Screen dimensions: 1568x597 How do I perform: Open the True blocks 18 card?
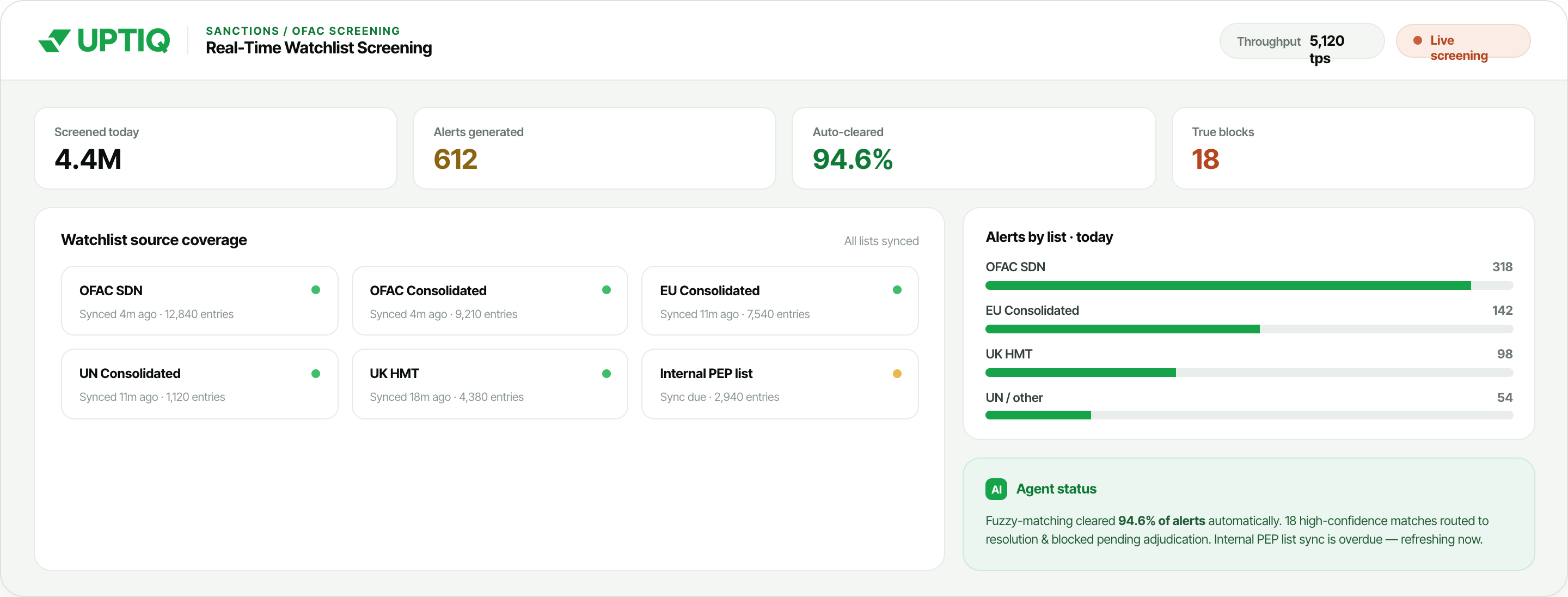point(1352,148)
